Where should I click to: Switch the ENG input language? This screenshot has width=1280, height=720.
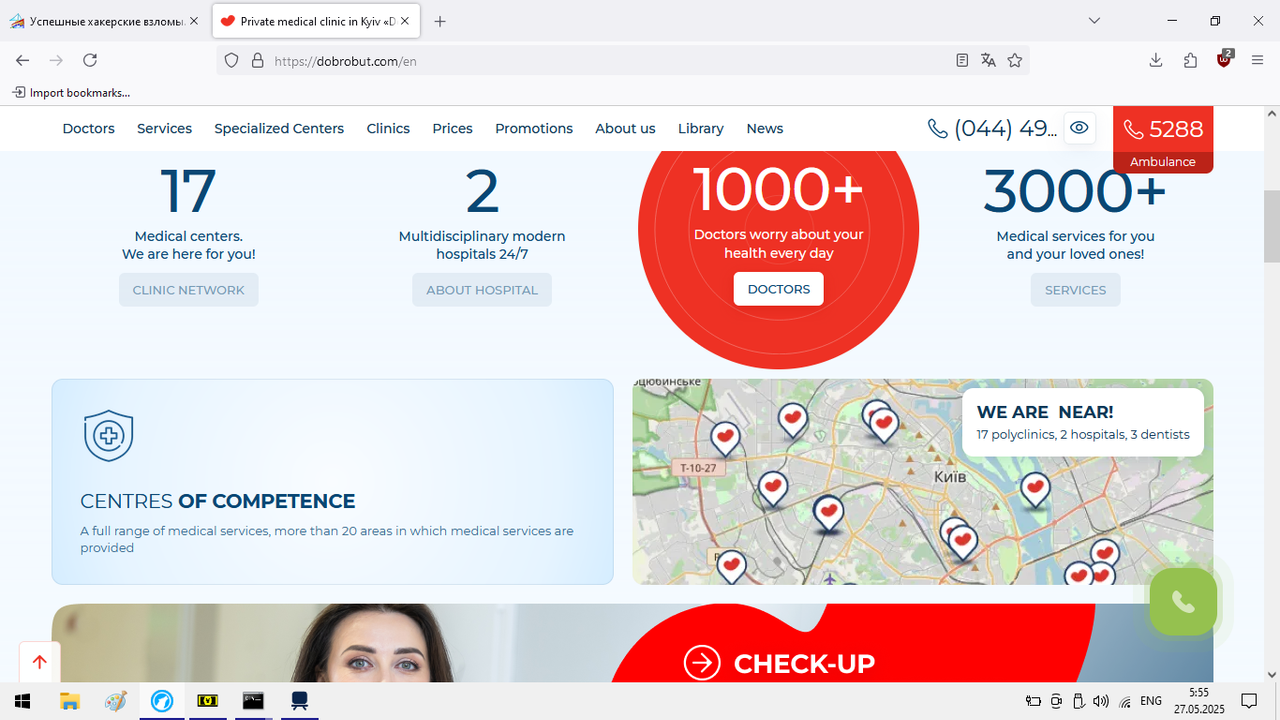coord(1151,701)
